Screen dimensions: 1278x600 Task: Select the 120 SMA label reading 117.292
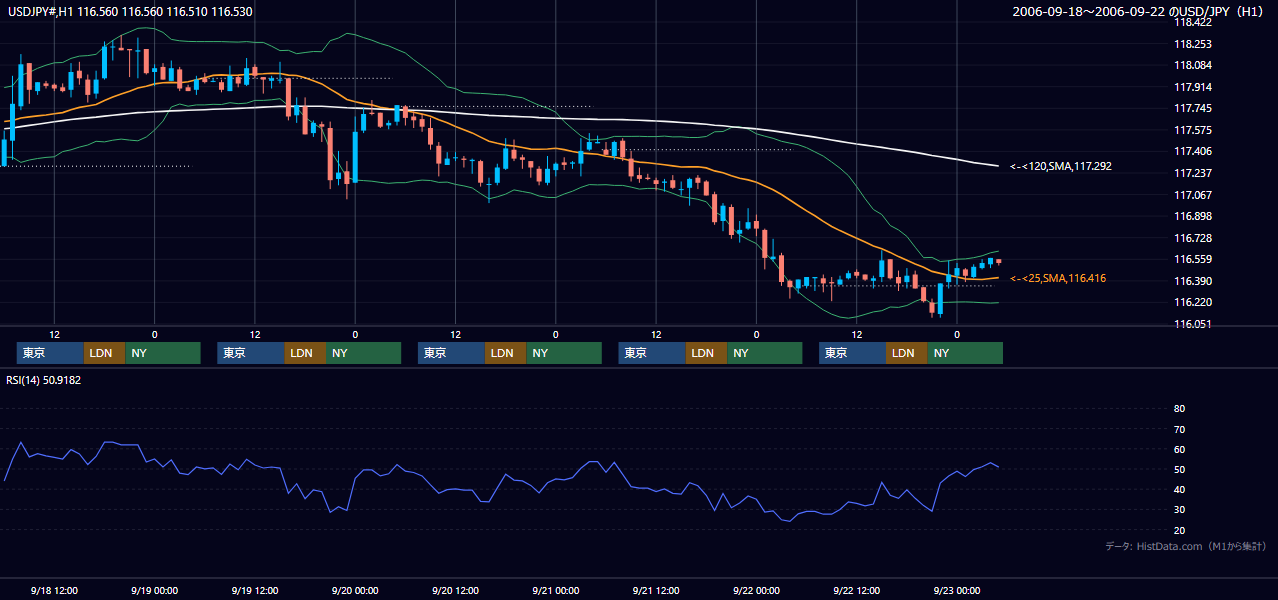point(1060,167)
